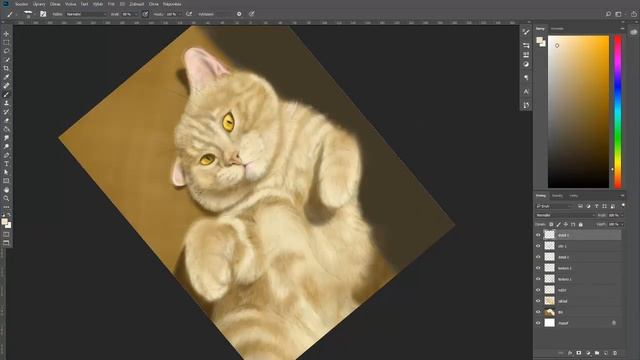The image size is (640, 360).
Task: Open the Search icon at top right
Action: [608, 14]
